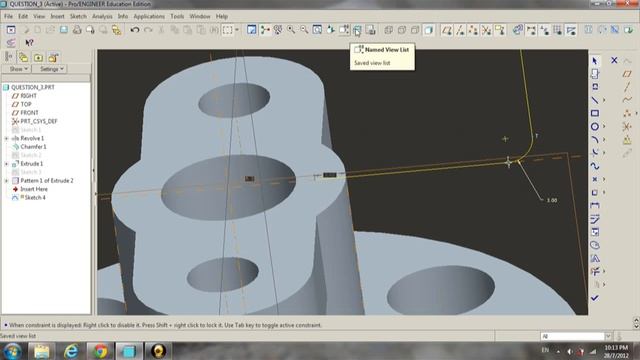Screen dimensions: 640x360
Task: Select PRT_CSYS_DEF in model tree
Action: click(35, 121)
